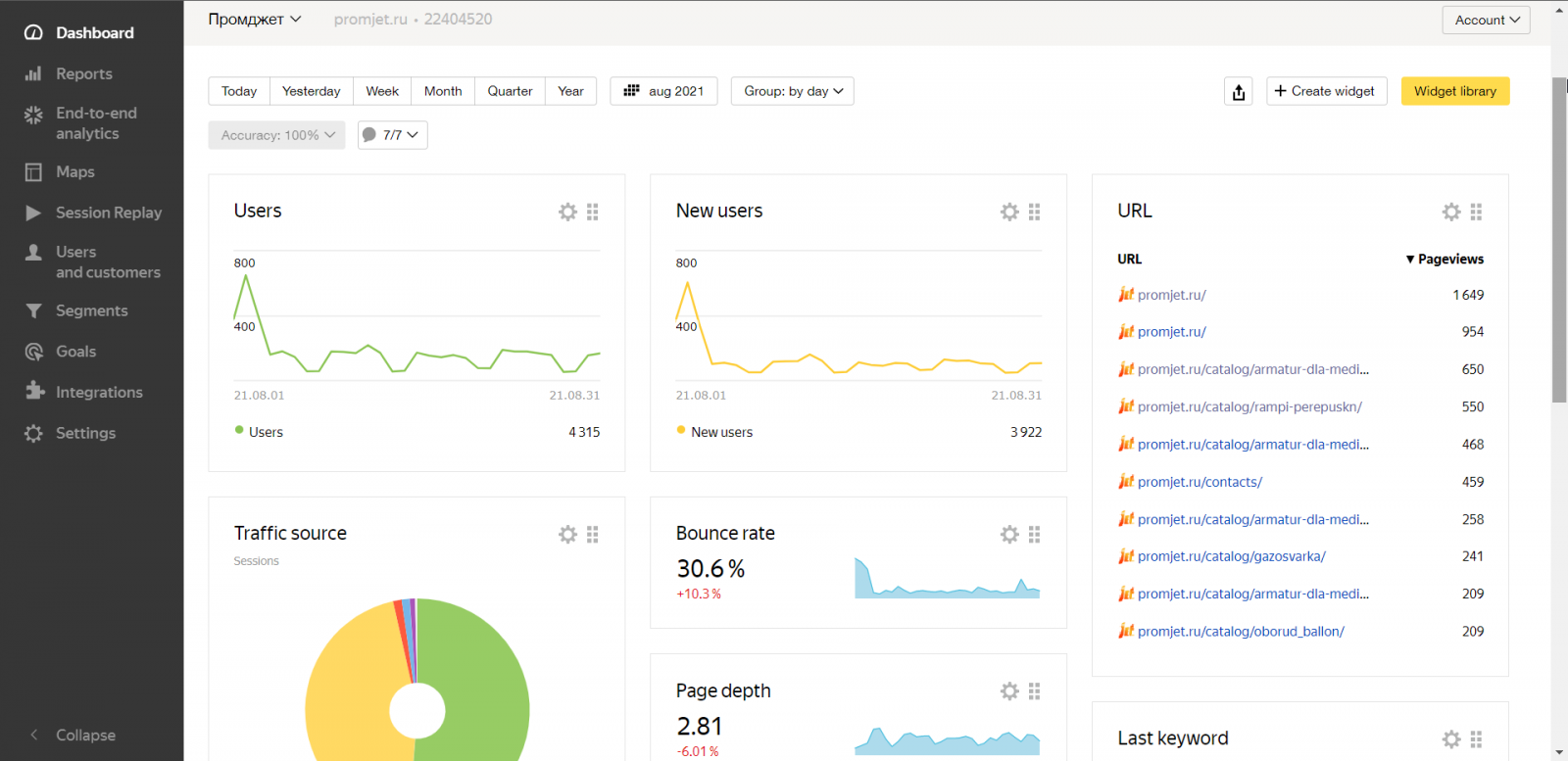Viewport: 1568px width, 761px height.
Task: Click the Page depth value 2.81
Action: (x=700, y=727)
